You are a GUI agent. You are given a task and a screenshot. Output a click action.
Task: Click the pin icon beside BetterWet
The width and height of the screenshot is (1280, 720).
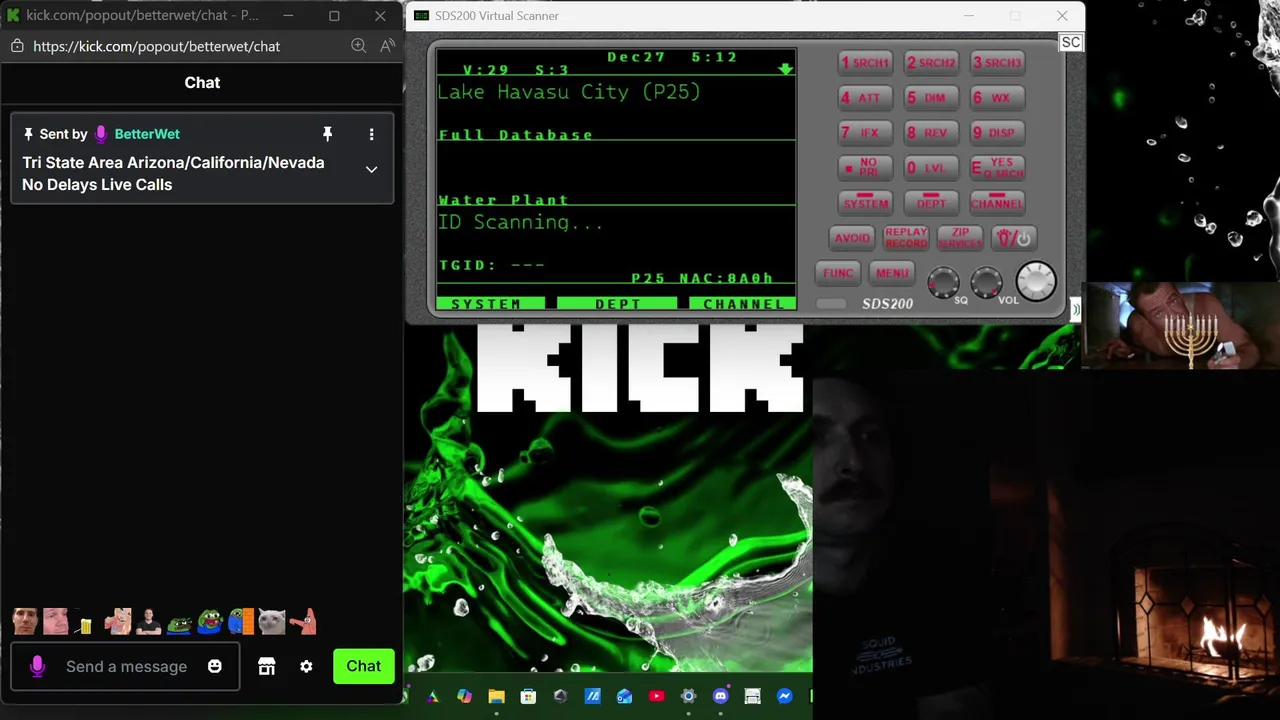tap(327, 134)
